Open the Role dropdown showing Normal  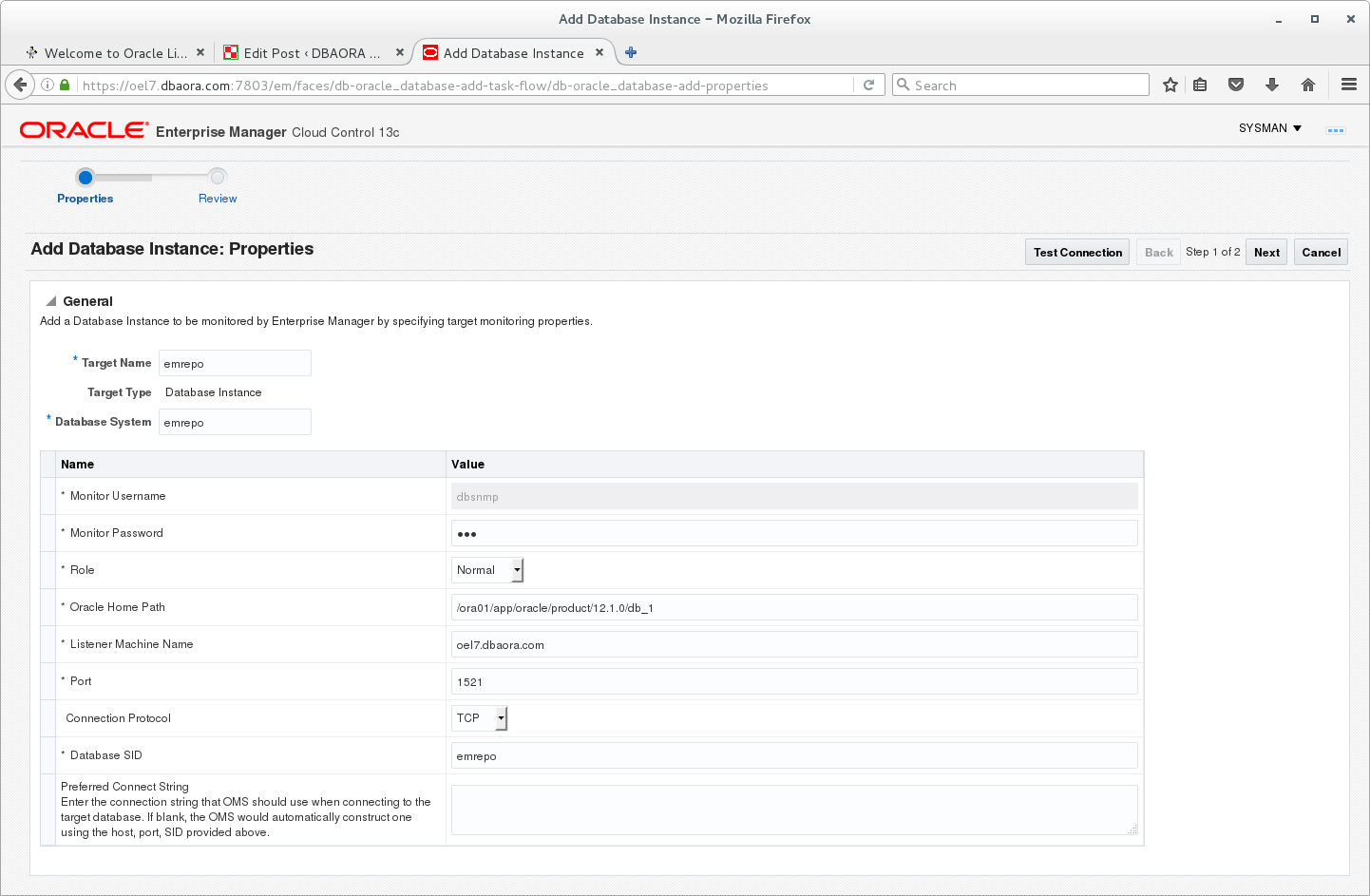[487, 570]
